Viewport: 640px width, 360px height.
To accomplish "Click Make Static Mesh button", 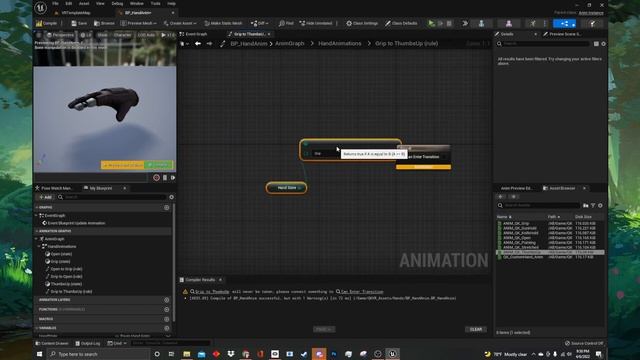I will tap(223, 24).
